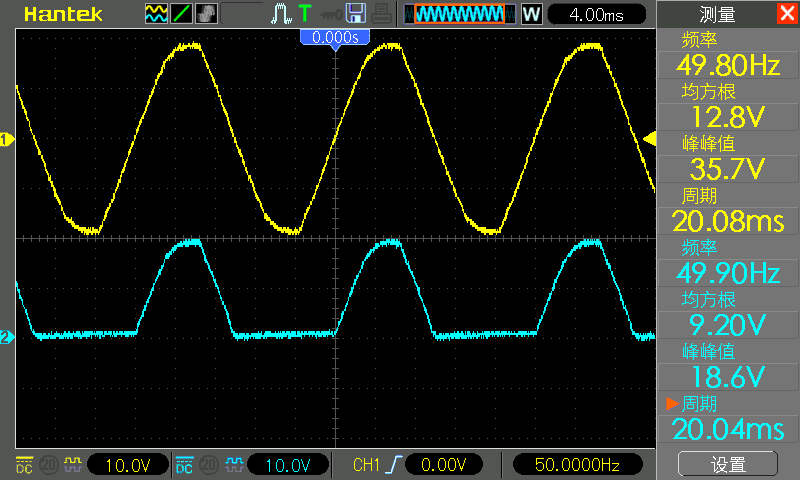Click the floppy disk save icon
Viewport: 800px width, 480px height.
coord(355,14)
